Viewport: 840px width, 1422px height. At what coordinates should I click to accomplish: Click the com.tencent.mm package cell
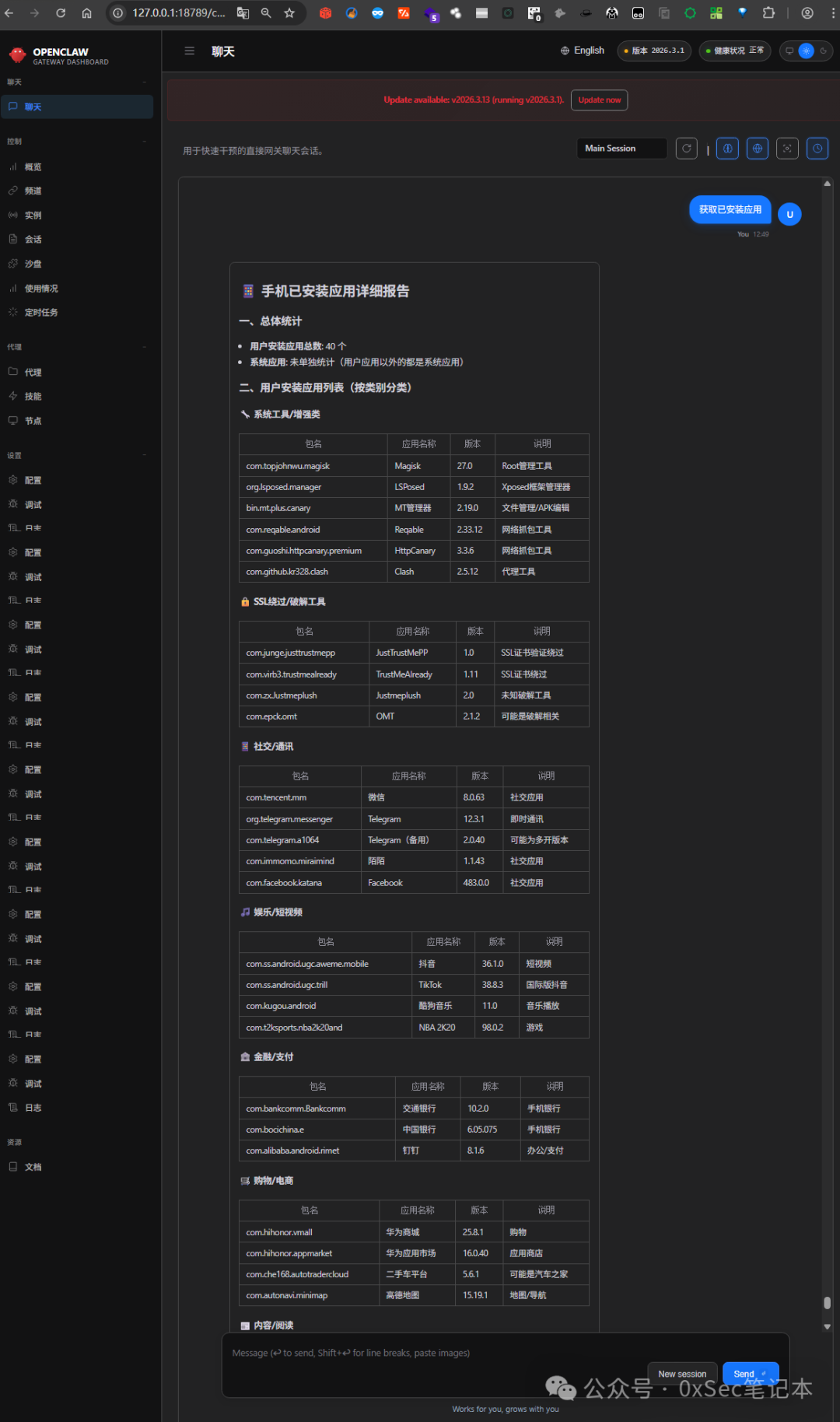point(300,797)
